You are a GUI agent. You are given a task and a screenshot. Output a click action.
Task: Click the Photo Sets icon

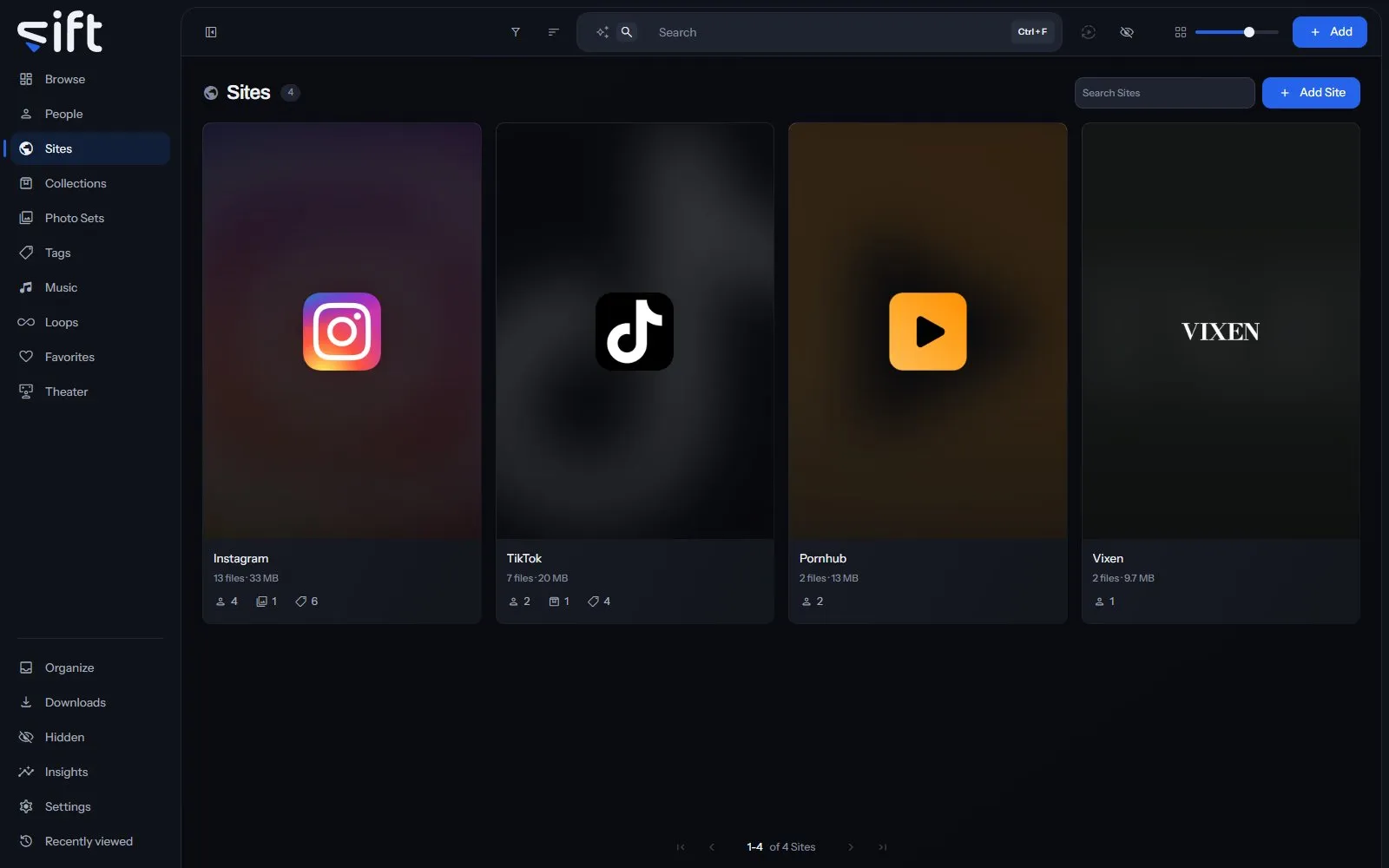[26, 218]
